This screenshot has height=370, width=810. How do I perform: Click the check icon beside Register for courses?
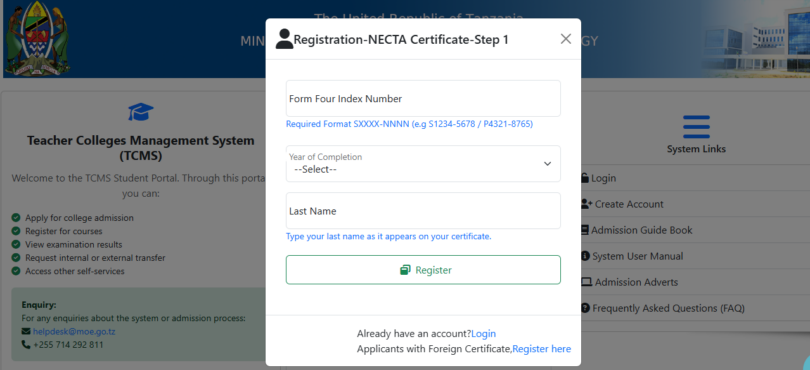pyautogui.click(x=16, y=231)
